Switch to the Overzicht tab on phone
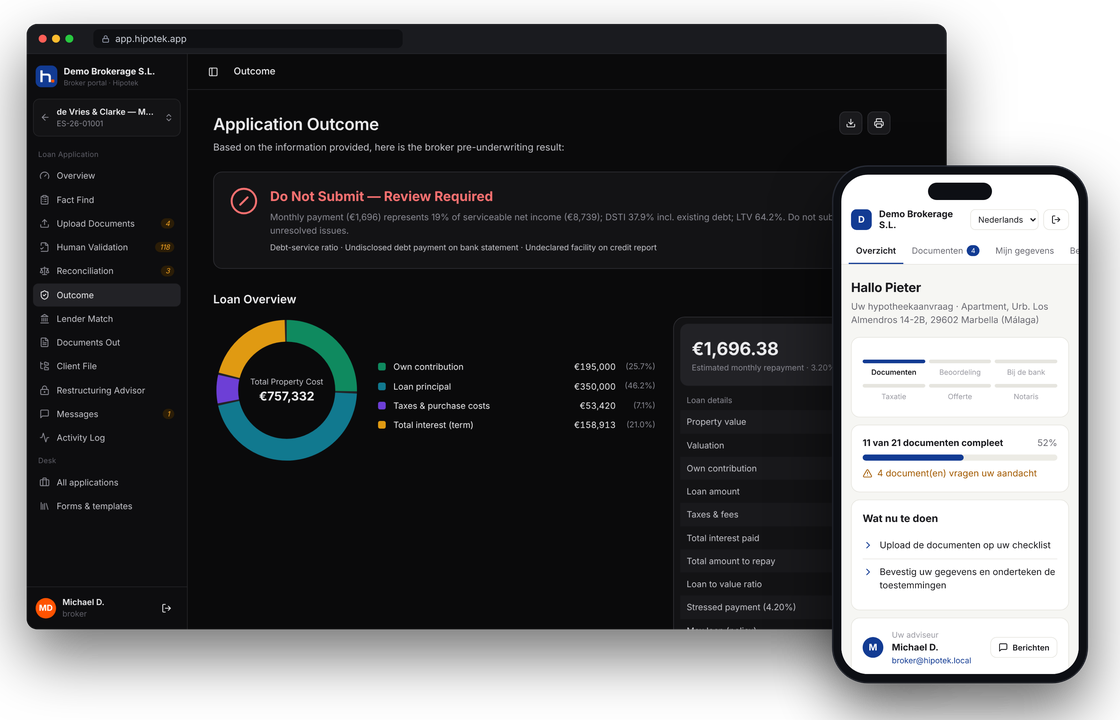This screenshot has height=720, width=1120. (x=875, y=251)
